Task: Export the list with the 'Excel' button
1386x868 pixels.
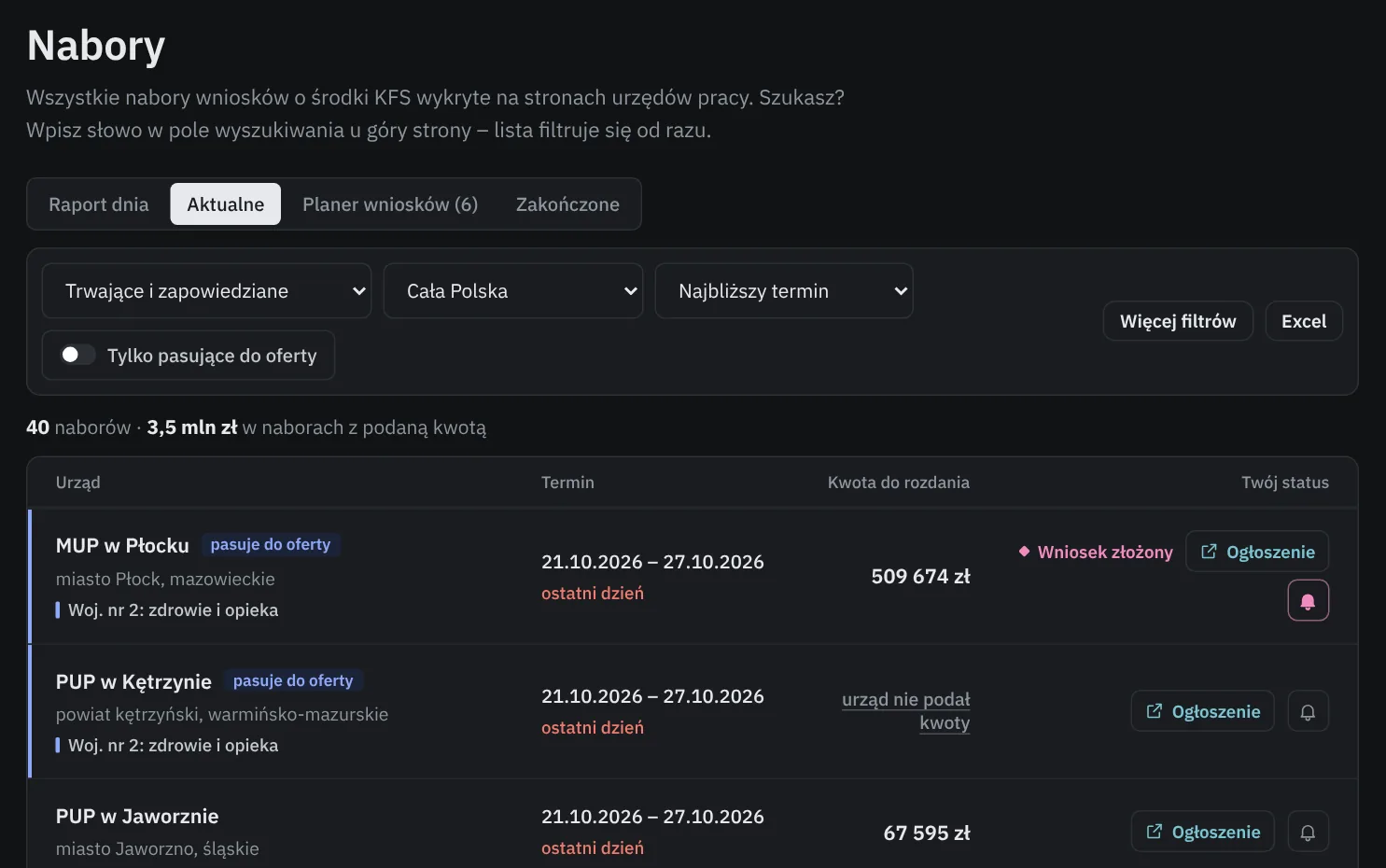Action: point(1304,321)
